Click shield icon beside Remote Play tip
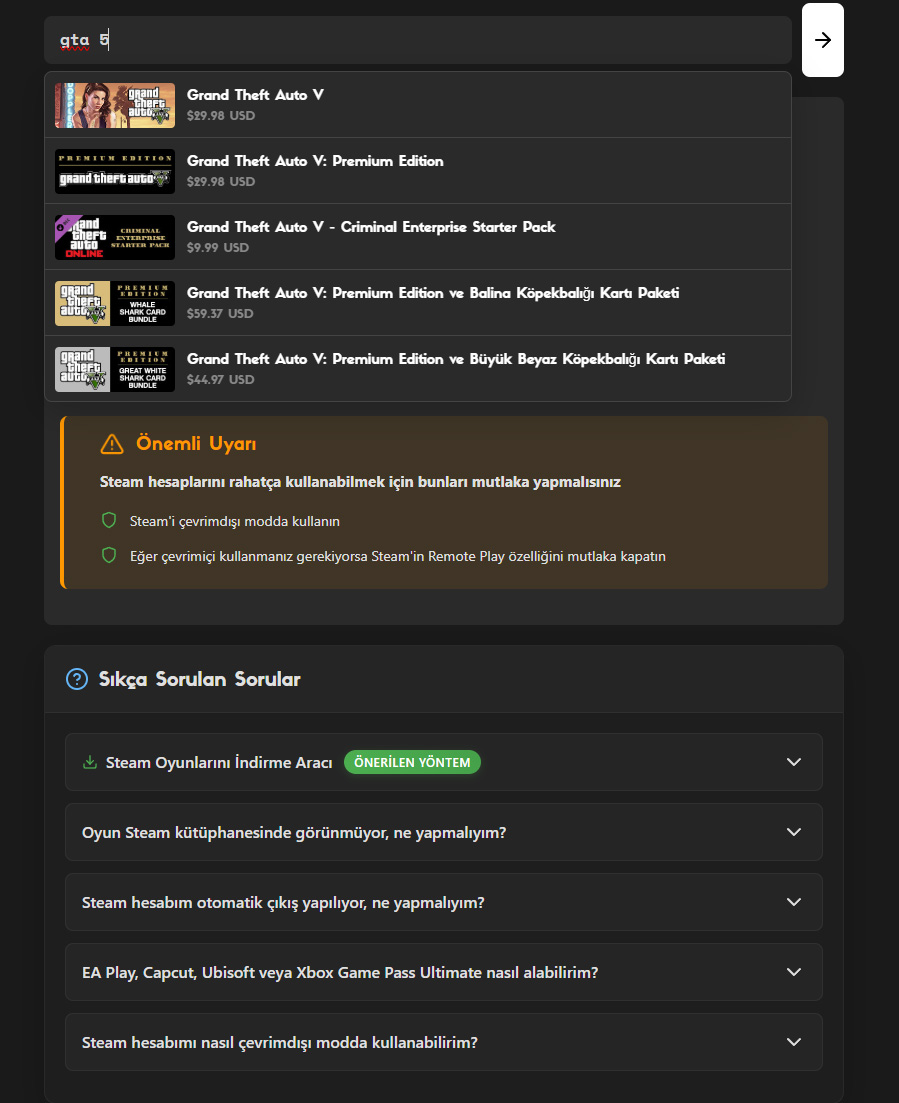This screenshot has width=899, height=1103. 109,555
